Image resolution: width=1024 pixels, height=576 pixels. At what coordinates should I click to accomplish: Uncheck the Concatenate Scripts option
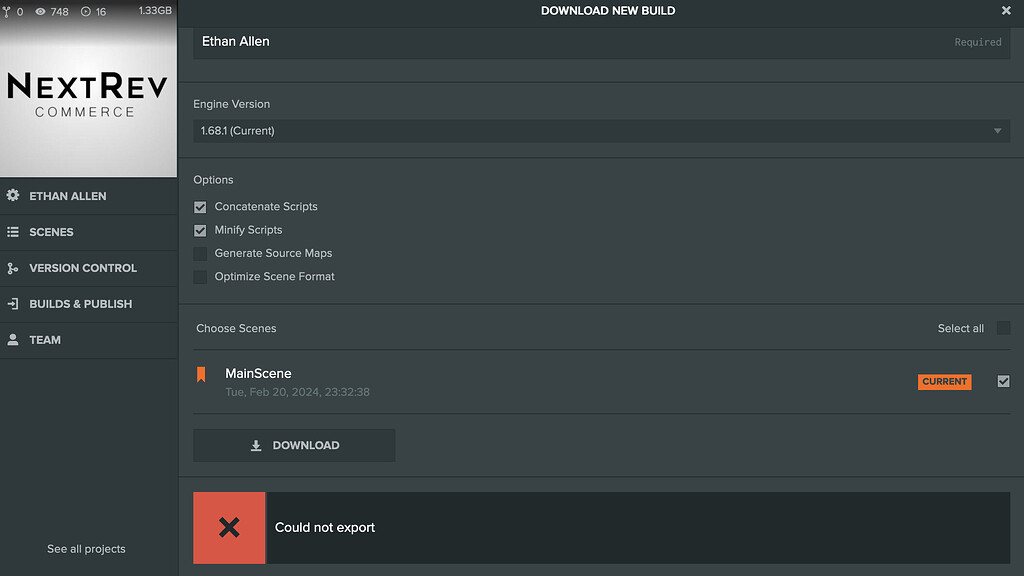(x=200, y=207)
